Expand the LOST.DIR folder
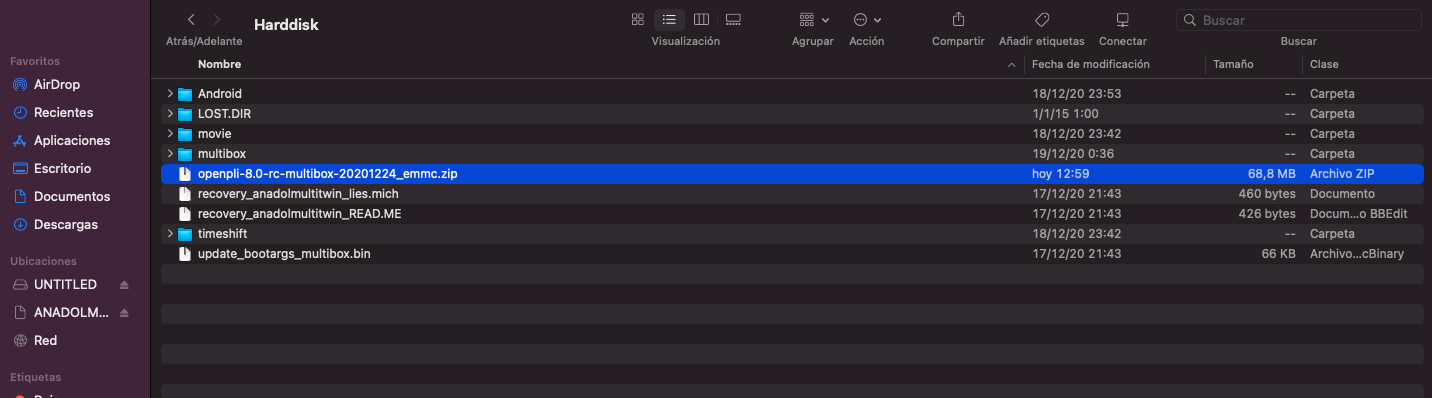 click(x=170, y=113)
